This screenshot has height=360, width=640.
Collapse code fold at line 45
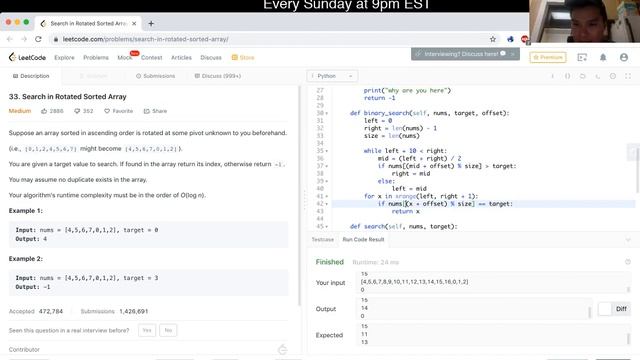327,226
